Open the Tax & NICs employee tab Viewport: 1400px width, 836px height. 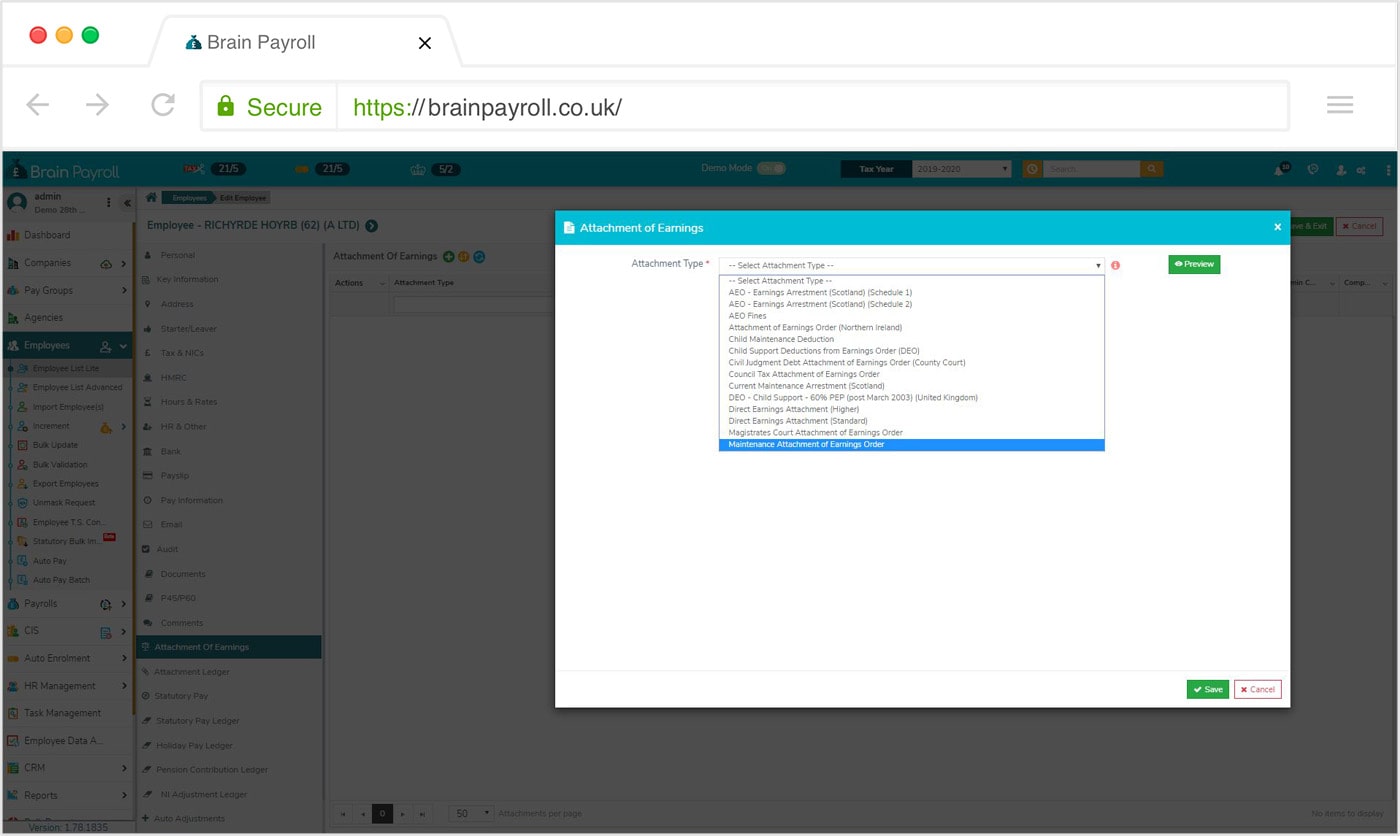pyautogui.click(x=229, y=353)
